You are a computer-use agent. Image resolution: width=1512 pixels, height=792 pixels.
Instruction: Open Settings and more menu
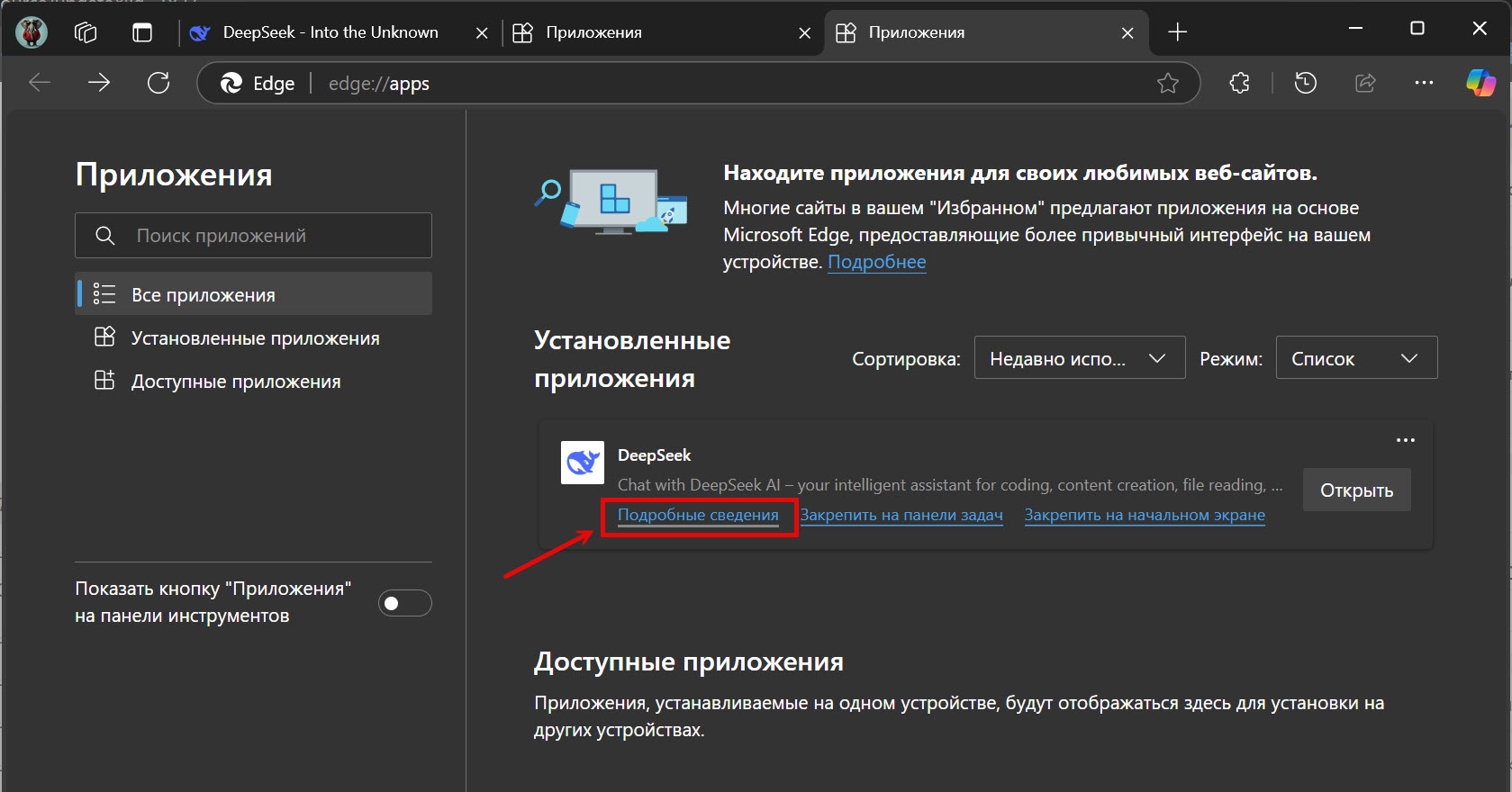click(x=1424, y=83)
